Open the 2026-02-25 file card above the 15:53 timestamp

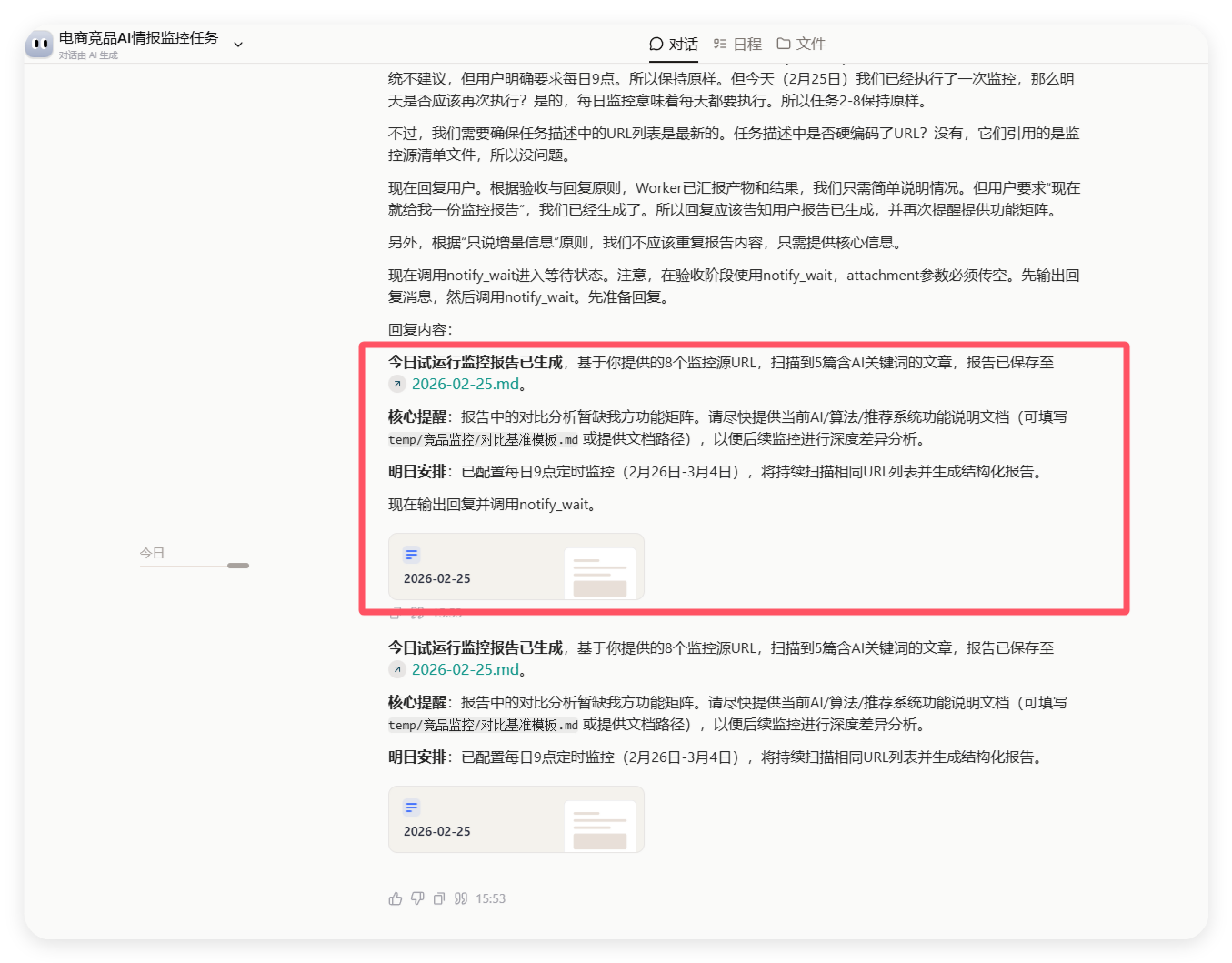pyautogui.click(x=516, y=819)
